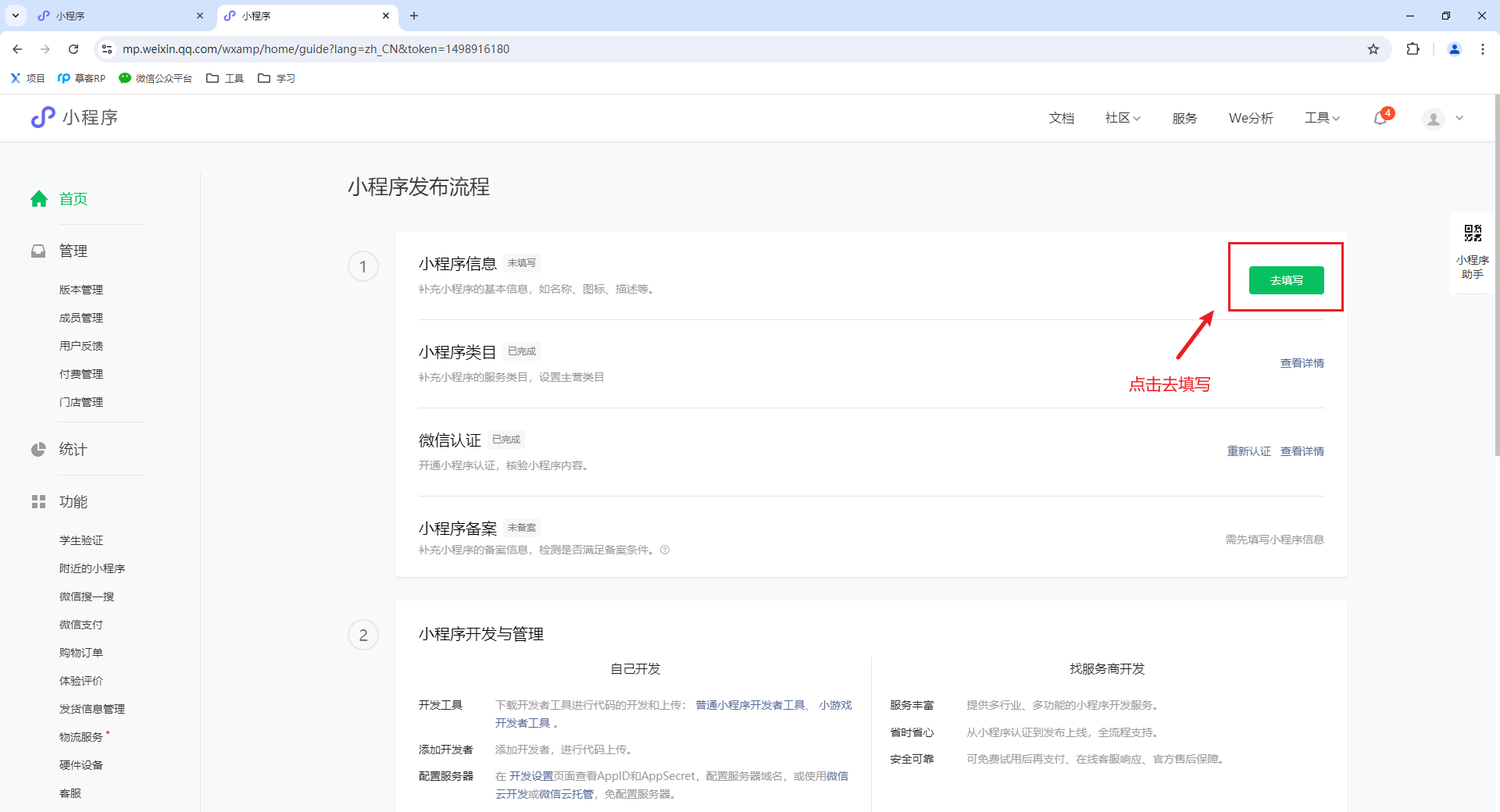Image resolution: width=1500 pixels, height=812 pixels.
Task: Open 学生验证 in the sidebar
Action: point(81,540)
